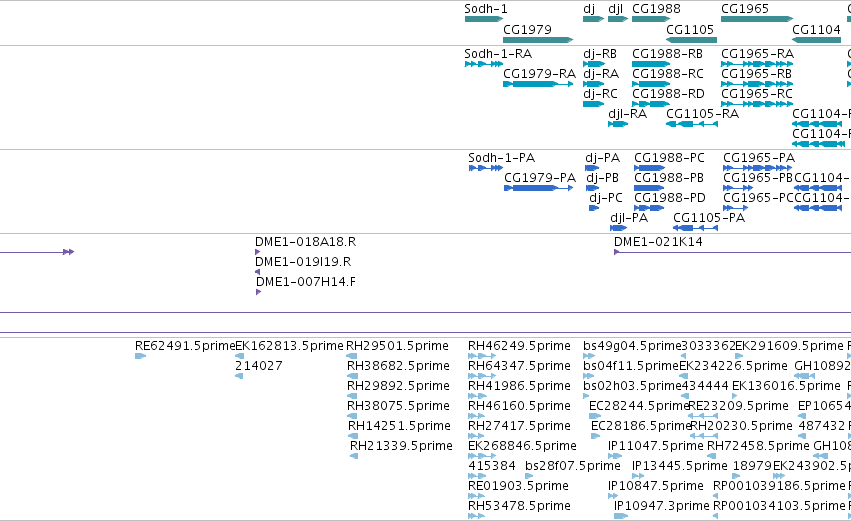Image resolution: width=851 pixels, height=521 pixels.
Task: Click the dj-RA transcript label
Action: pyautogui.click(x=601, y=74)
